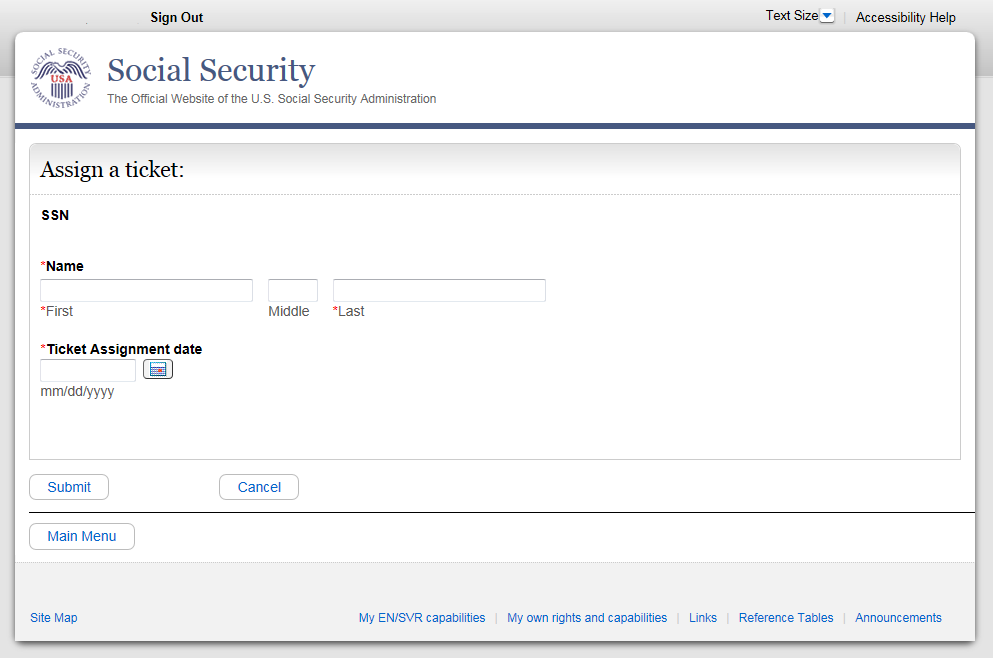Select the Last name text box
Image resolution: width=993 pixels, height=658 pixels.
(x=439, y=290)
